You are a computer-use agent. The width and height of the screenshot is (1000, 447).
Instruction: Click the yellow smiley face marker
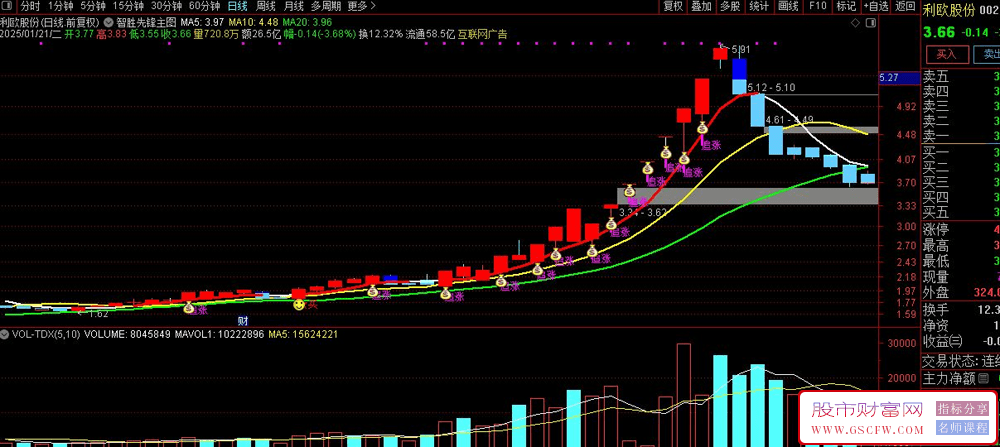click(298, 305)
